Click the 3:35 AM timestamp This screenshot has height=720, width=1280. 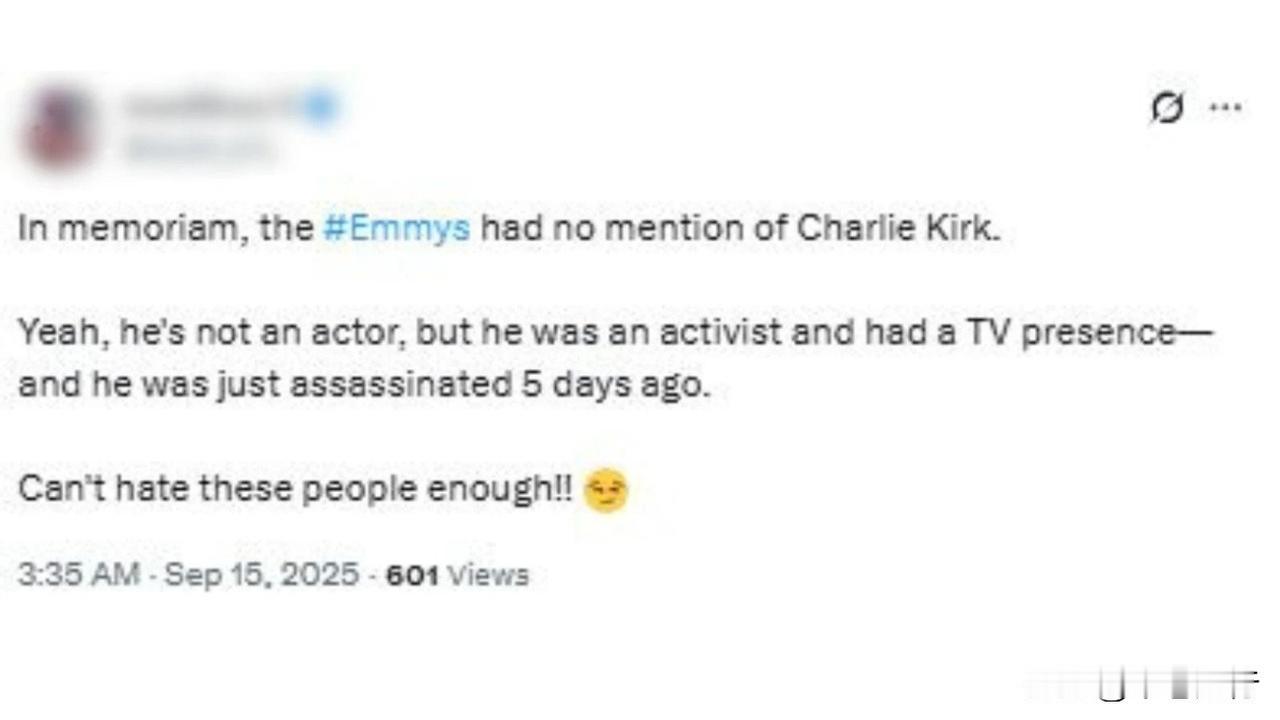tap(79, 575)
